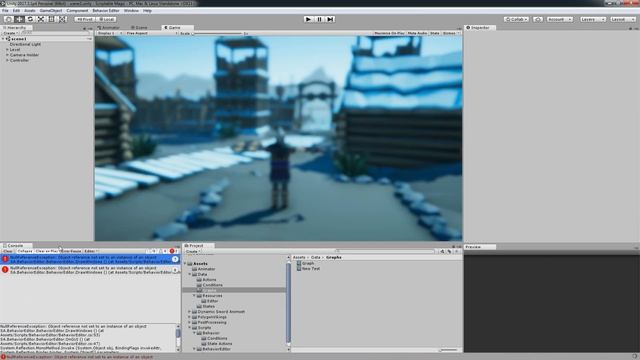Toggle Collapse in Console
Screen dimensions: 640x360
click(x=24, y=251)
